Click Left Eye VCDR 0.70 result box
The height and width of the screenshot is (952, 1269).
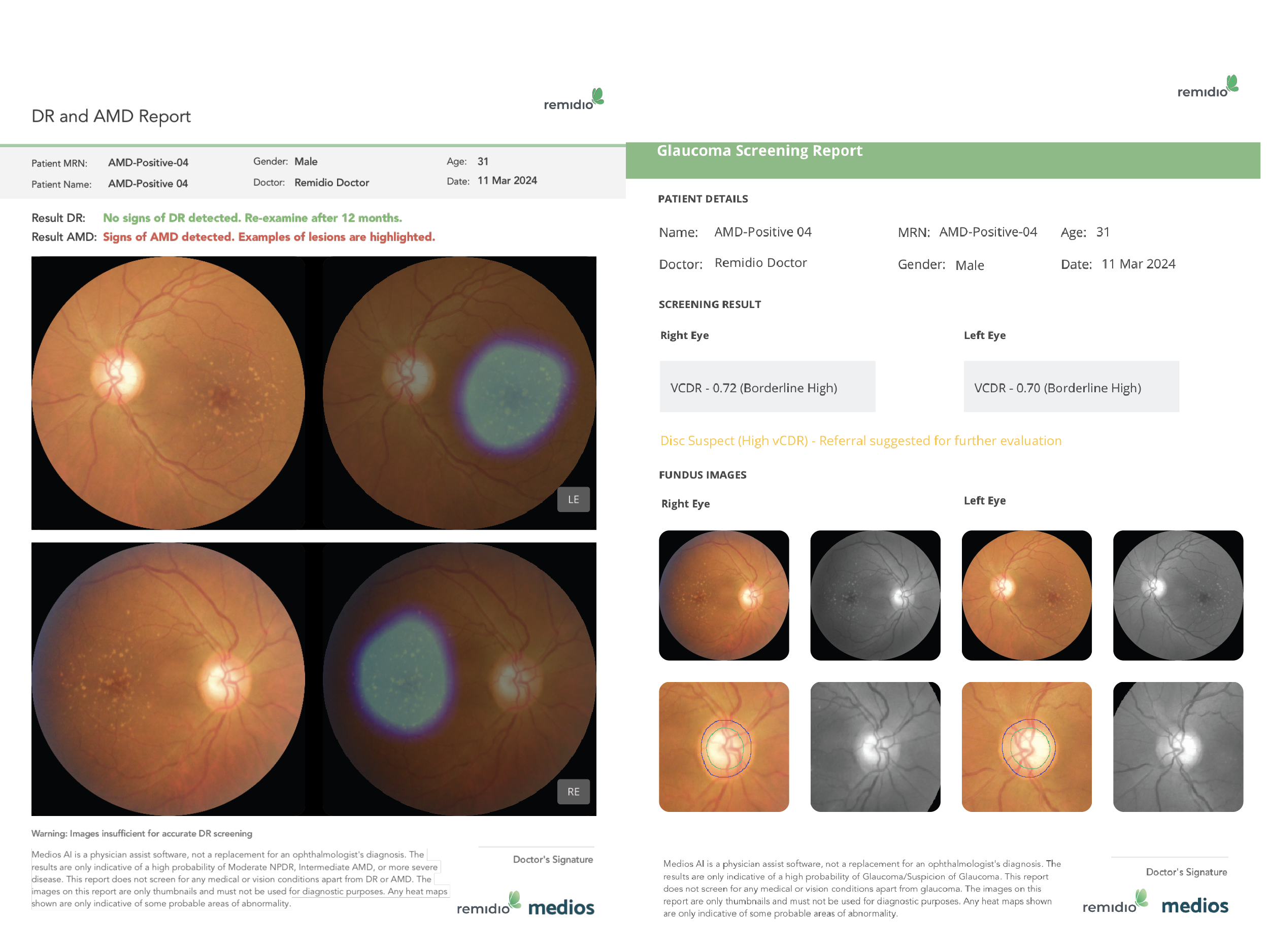[1071, 387]
